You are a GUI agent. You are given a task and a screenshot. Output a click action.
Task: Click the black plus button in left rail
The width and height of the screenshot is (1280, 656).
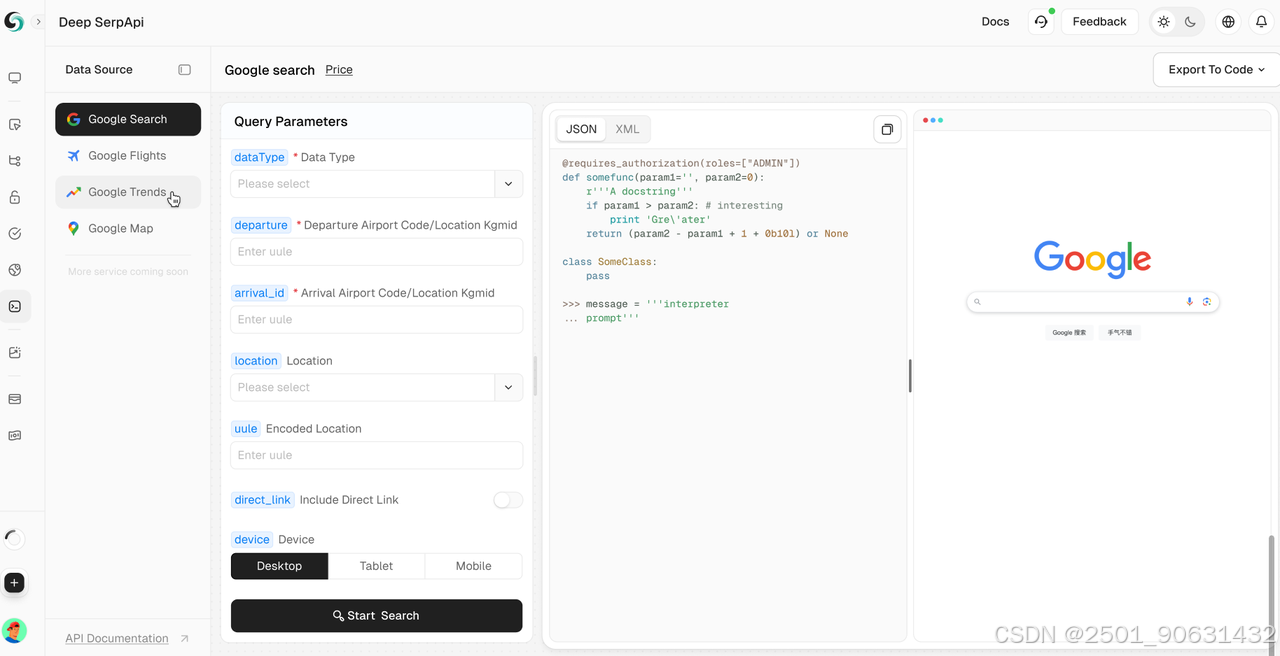14,583
